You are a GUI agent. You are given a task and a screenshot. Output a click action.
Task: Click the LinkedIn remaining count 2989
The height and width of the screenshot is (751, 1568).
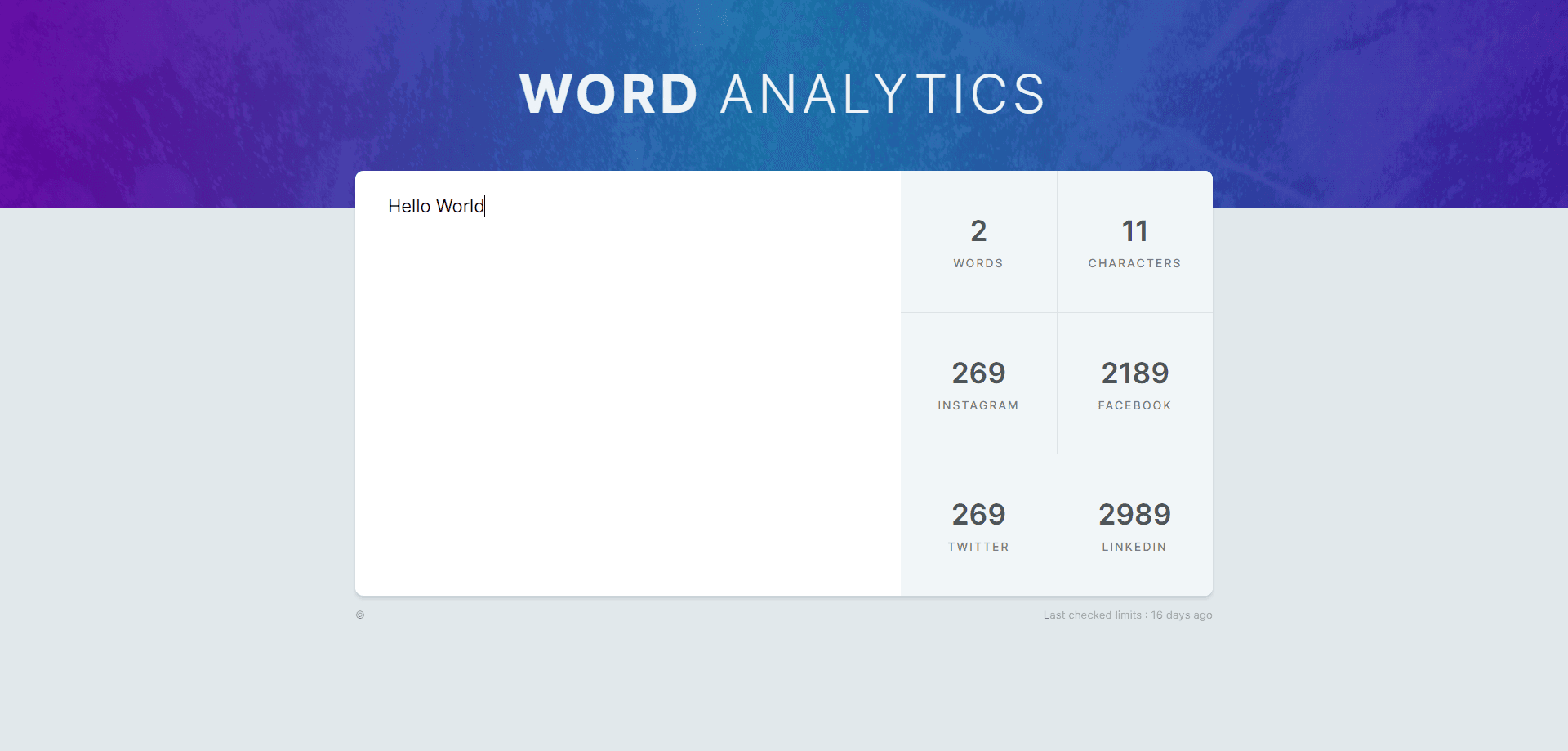1134,515
